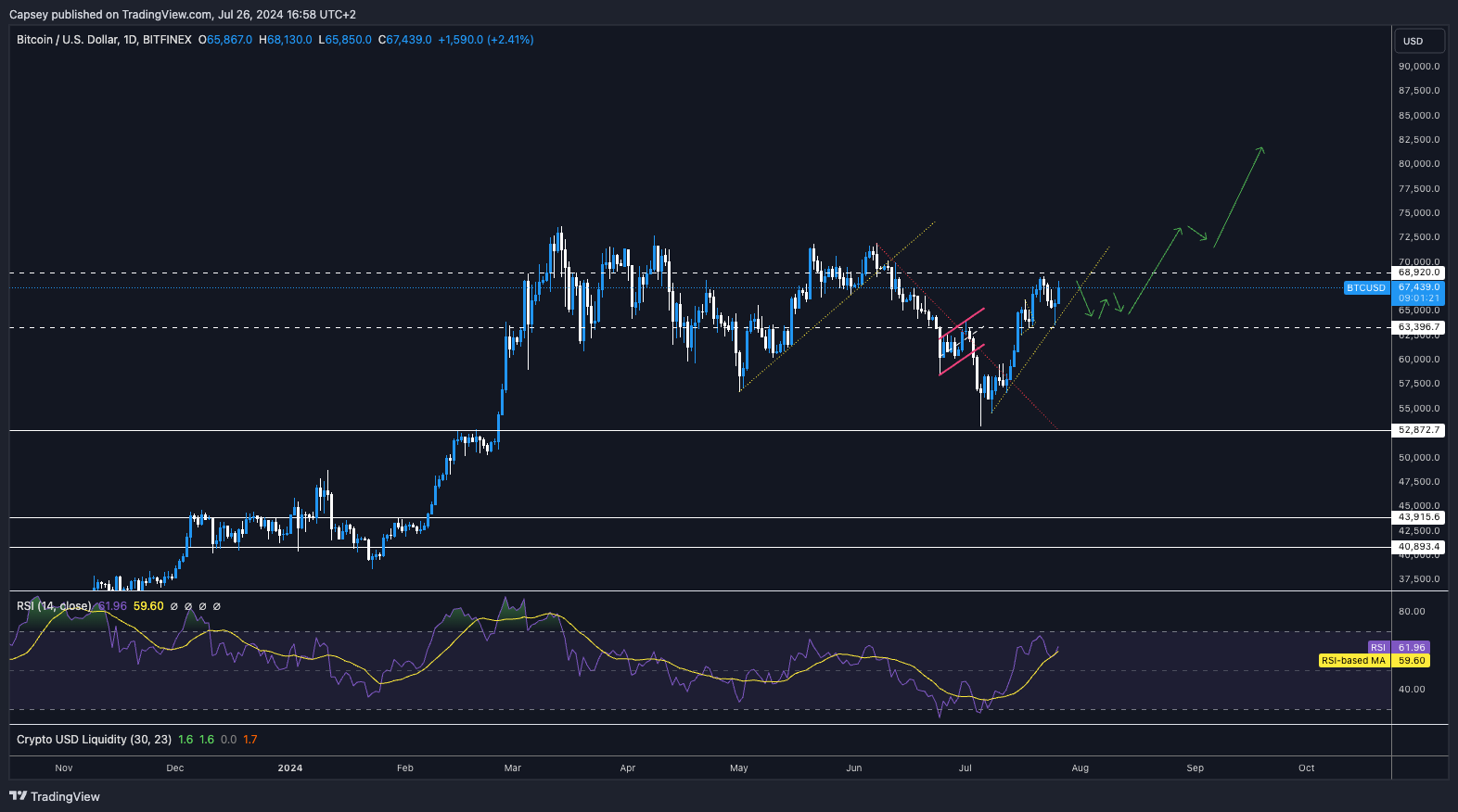Image resolution: width=1458 pixels, height=812 pixels.
Task: Click the 2024 label on time axis
Action: click(x=290, y=768)
